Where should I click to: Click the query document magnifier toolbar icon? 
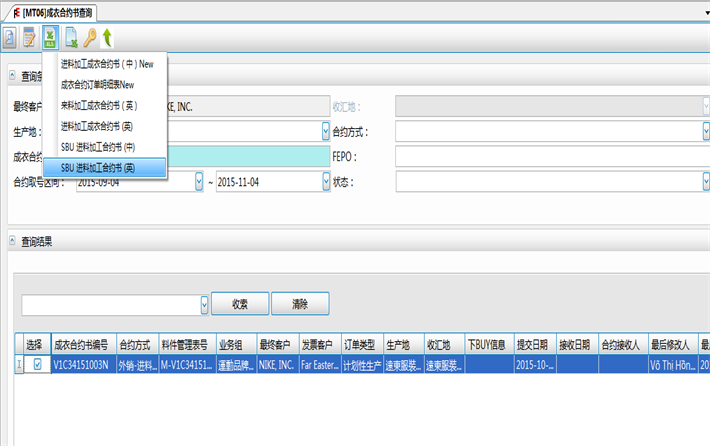tap(9, 39)
